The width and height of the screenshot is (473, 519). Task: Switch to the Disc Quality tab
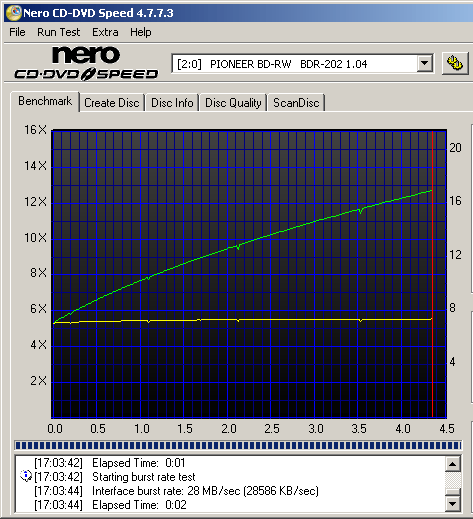coord(233,103)
